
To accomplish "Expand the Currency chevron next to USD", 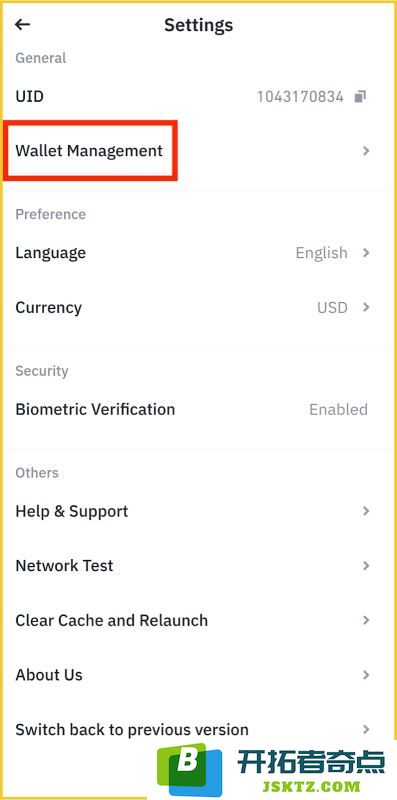I will coord(365,307).
